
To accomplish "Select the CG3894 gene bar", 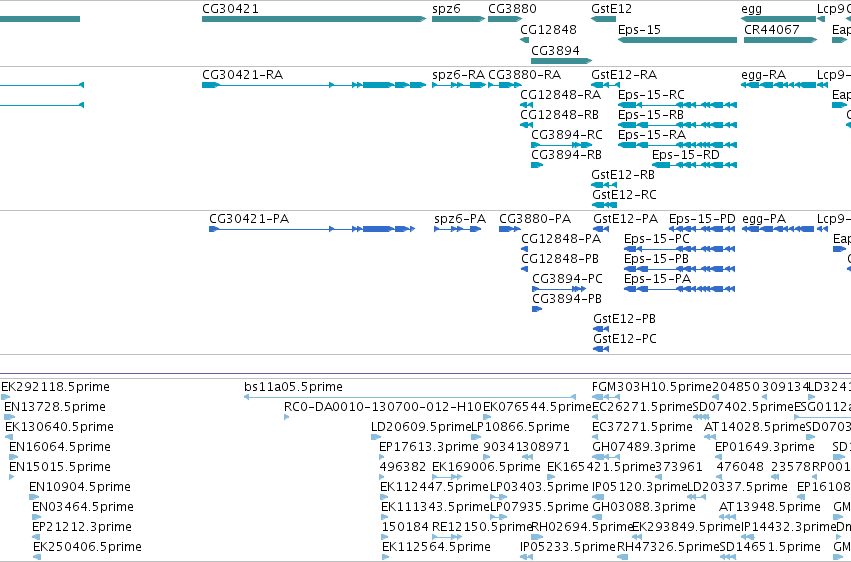I will tap(561, 61).
